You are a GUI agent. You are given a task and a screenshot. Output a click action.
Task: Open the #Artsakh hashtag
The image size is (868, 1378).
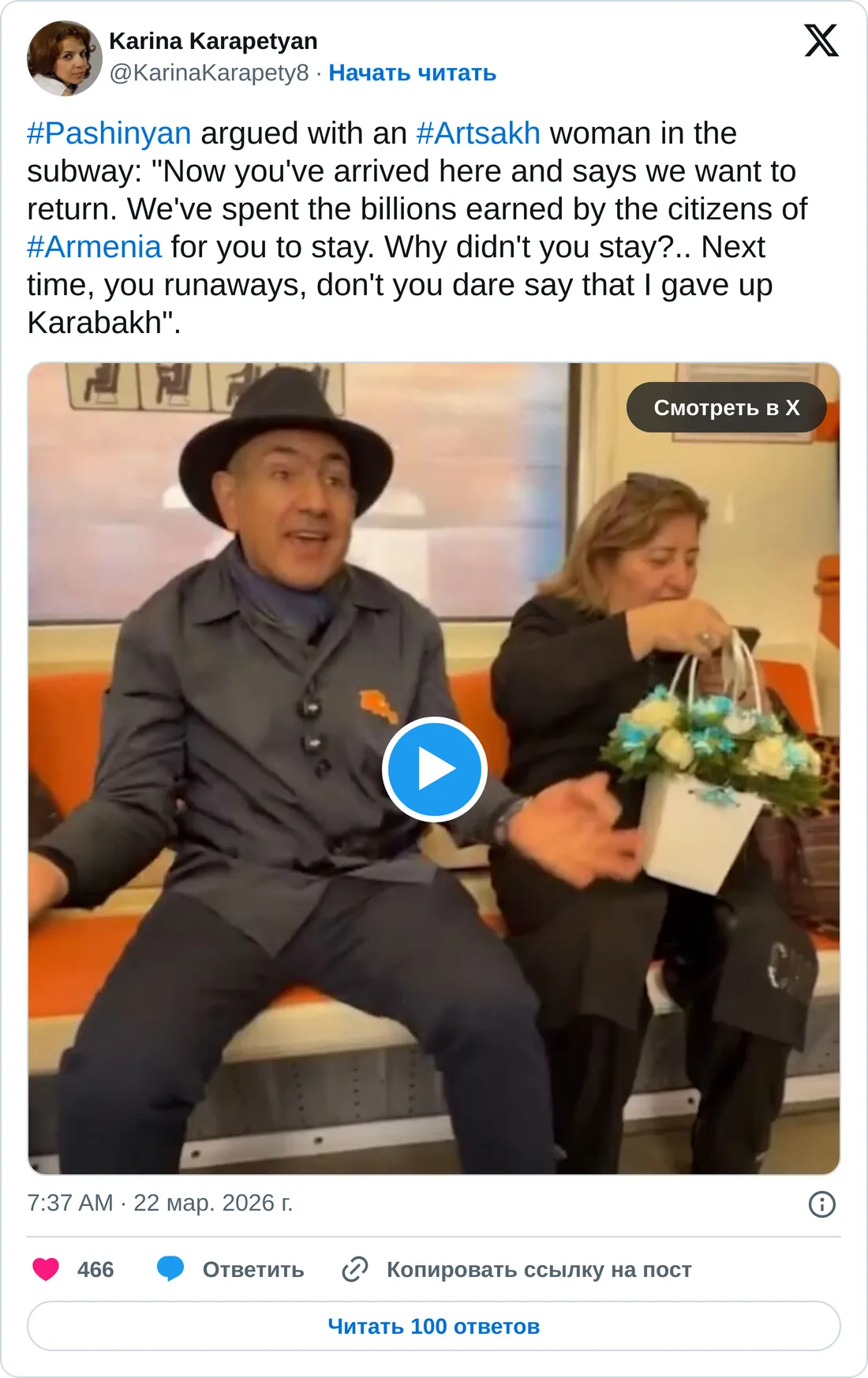pos(478,133)
